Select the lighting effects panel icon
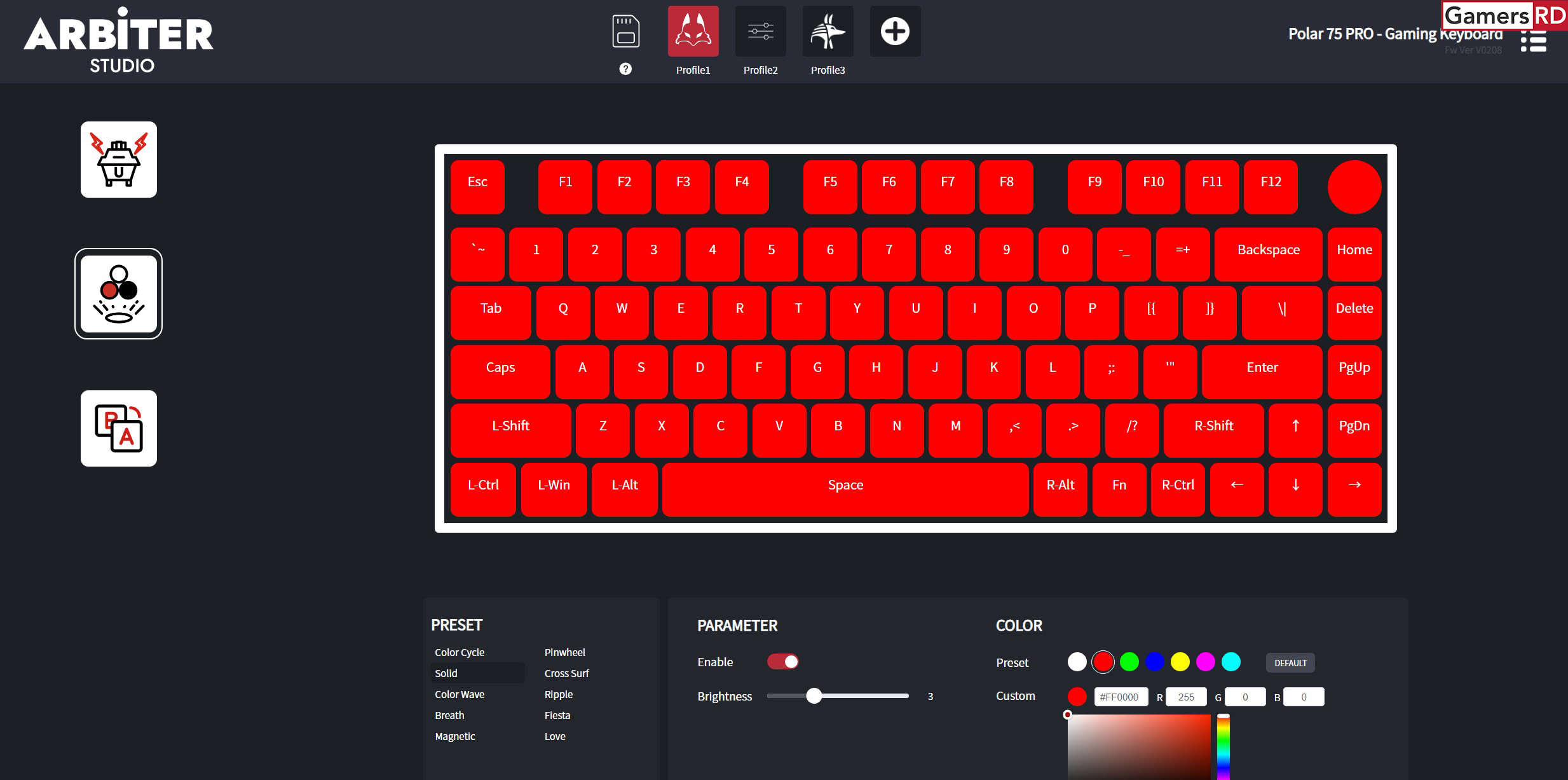1568x780 pixels. (x=118, y=294)
